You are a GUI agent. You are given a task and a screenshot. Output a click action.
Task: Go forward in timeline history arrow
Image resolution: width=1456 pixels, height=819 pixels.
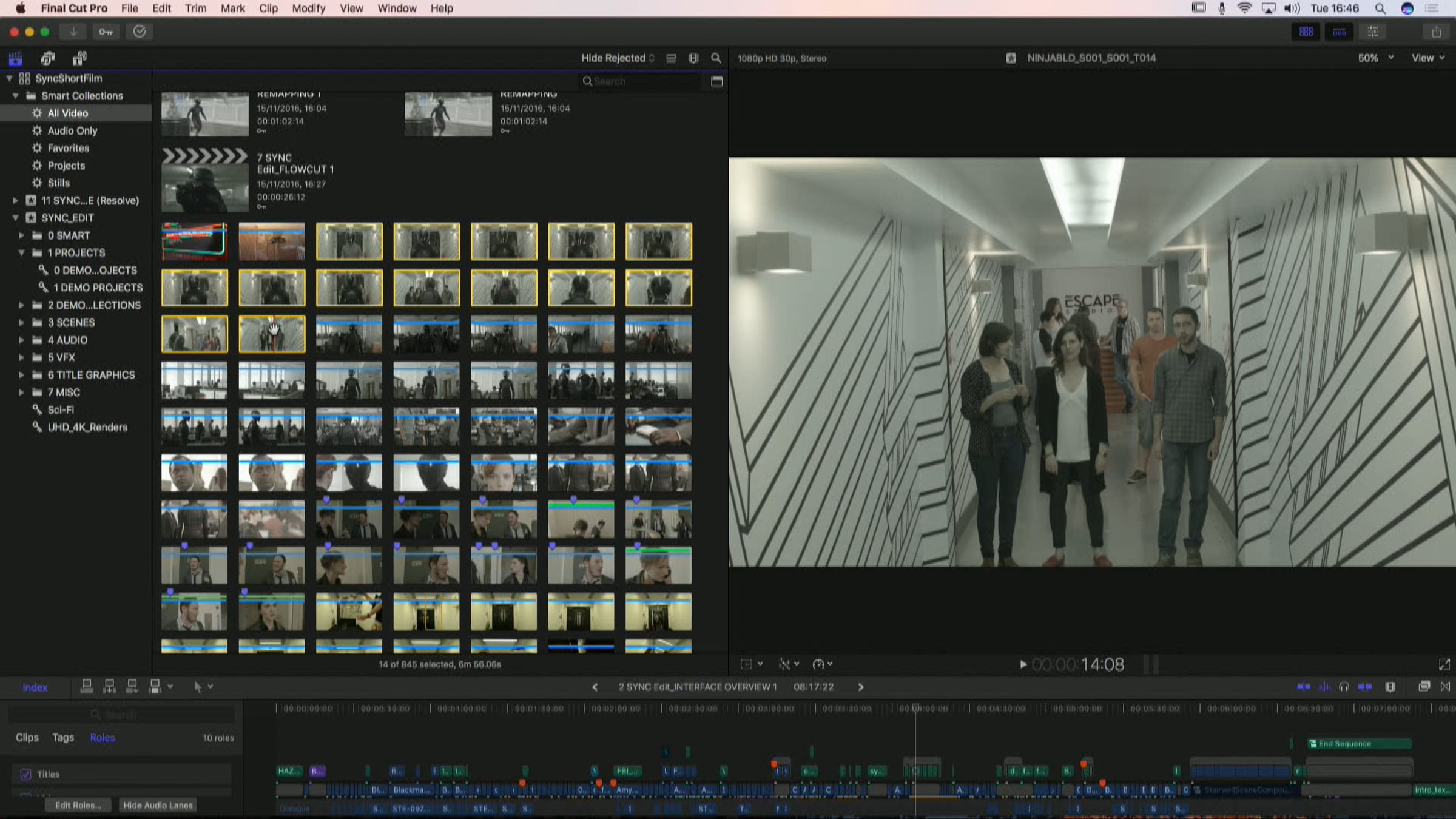pos(860,687)
